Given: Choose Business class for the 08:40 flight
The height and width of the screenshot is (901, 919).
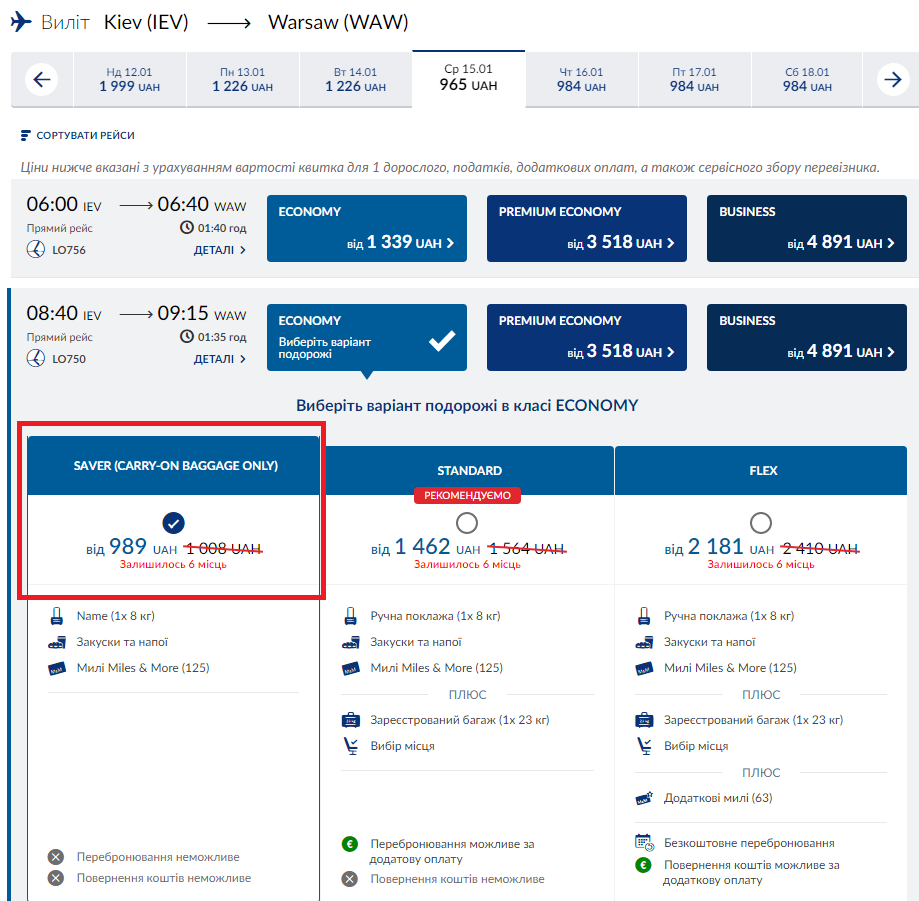Looking at the screenshot, I should [x=806, y=337].
